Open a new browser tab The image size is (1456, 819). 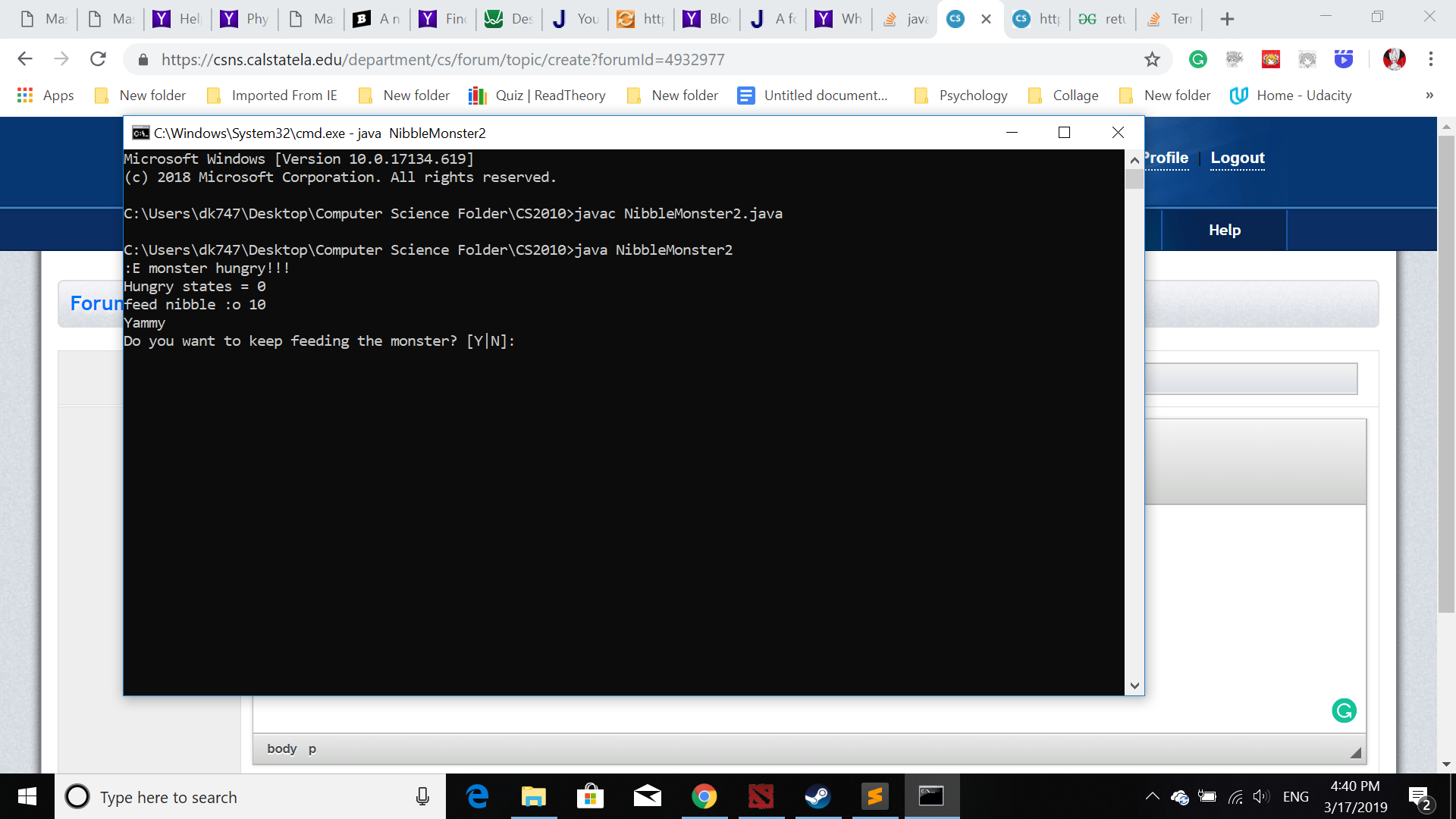pyautogui.click(x=1227, y=19)
